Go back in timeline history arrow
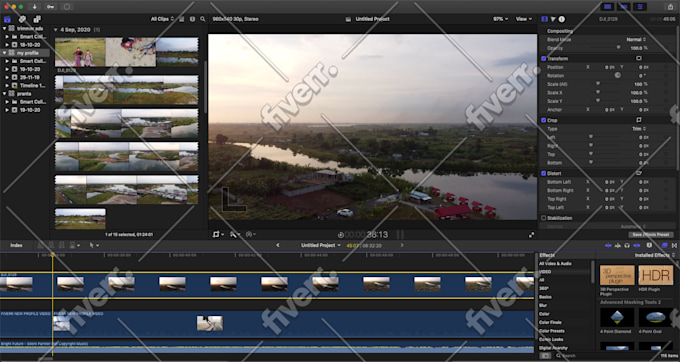Screen dimensions: 680x362 [x=278, y=245]
